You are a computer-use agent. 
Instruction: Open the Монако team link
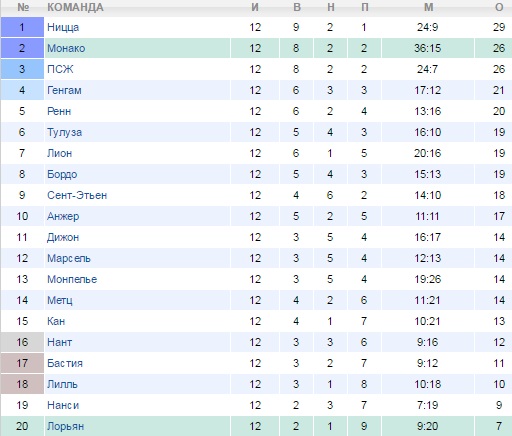pos(66,48)
